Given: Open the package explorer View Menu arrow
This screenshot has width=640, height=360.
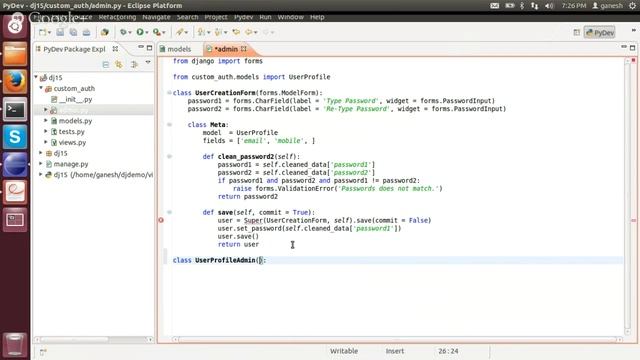Looking at the screenshot, I should 148,62.
